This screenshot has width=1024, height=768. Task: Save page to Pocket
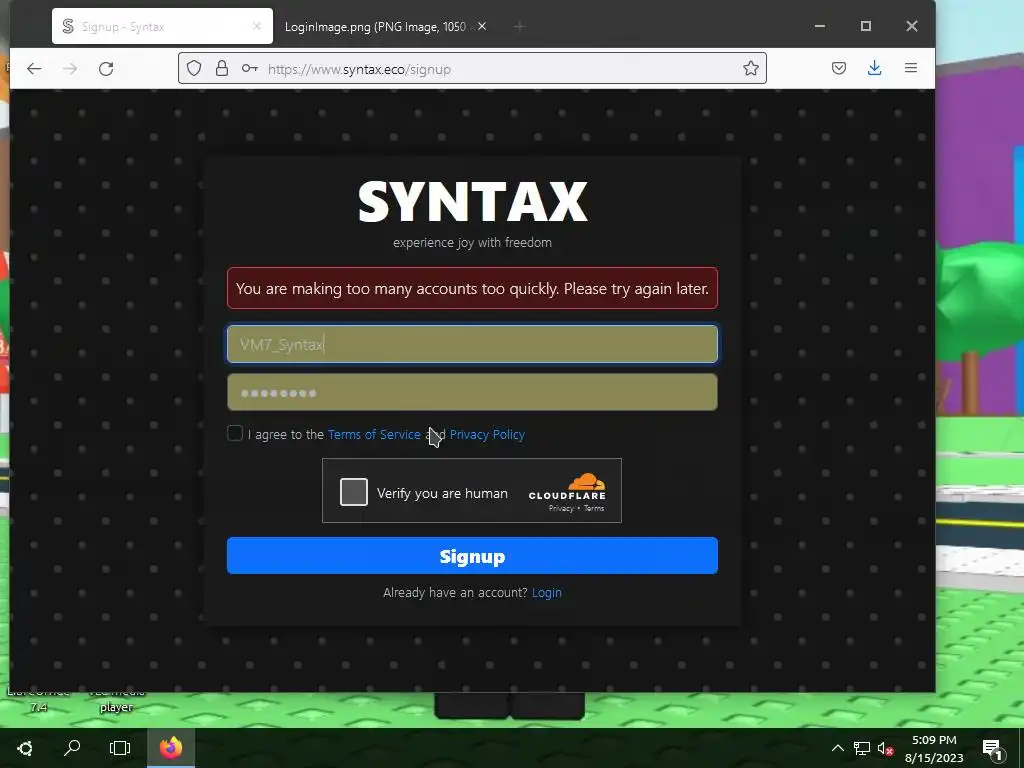(839, 68)
